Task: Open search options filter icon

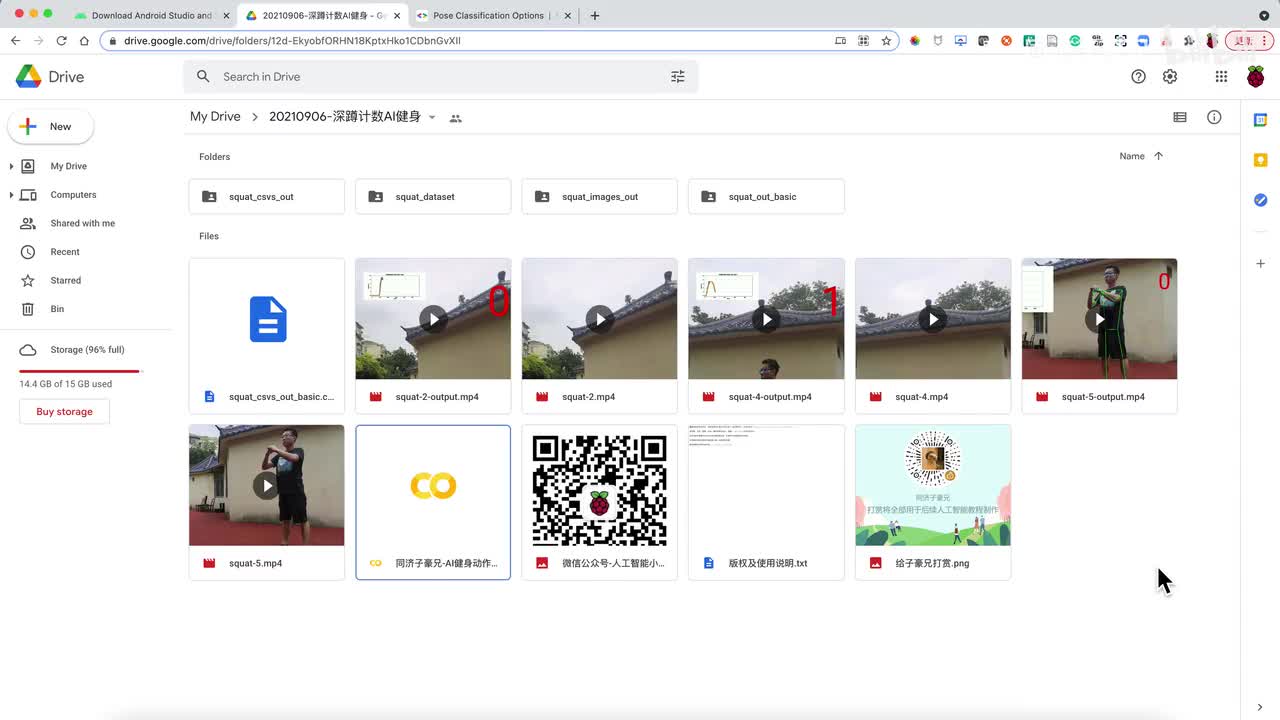Action: coord(678,76)
